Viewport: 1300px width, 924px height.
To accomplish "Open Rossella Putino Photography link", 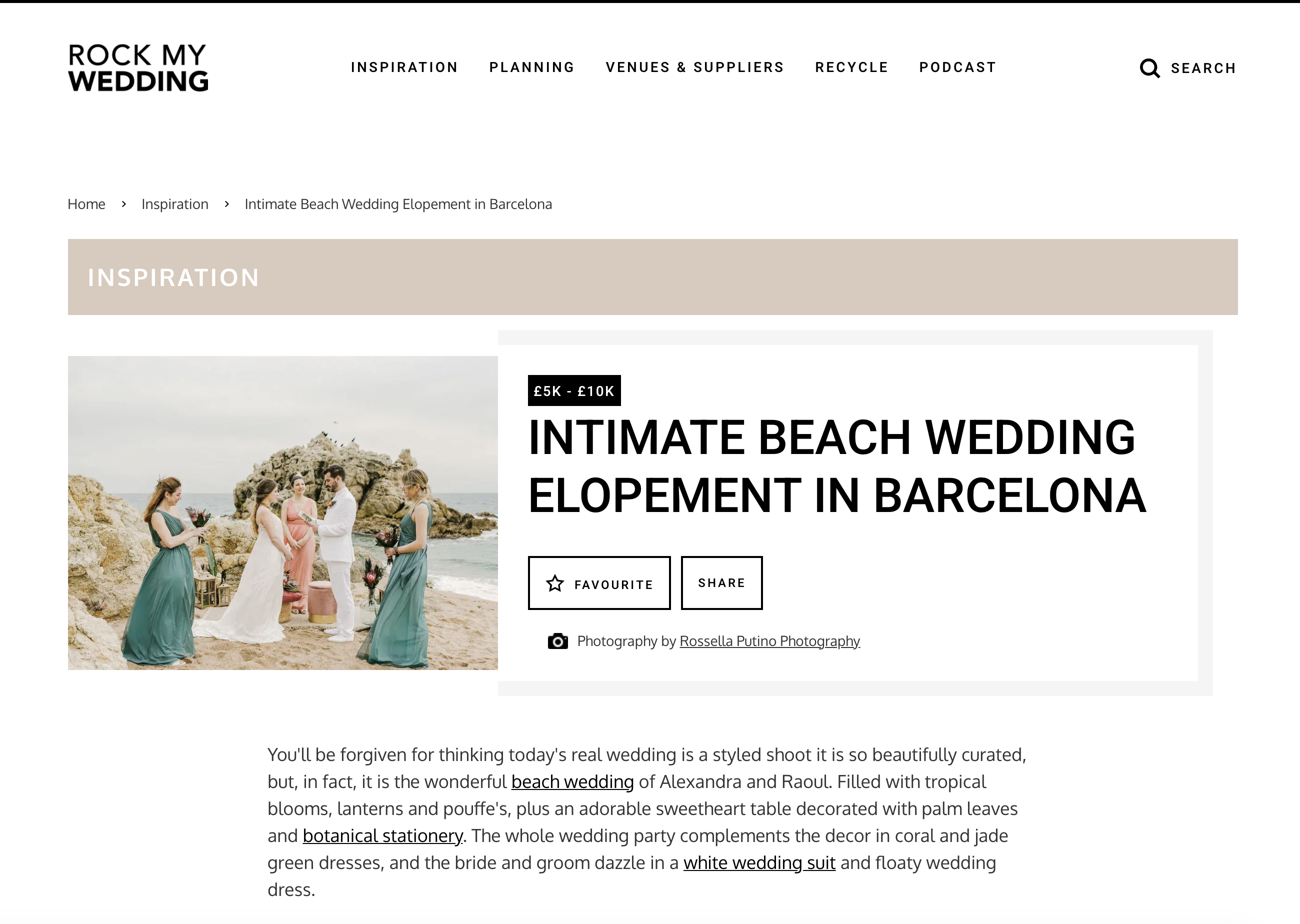I will click(x=769, y=641).
